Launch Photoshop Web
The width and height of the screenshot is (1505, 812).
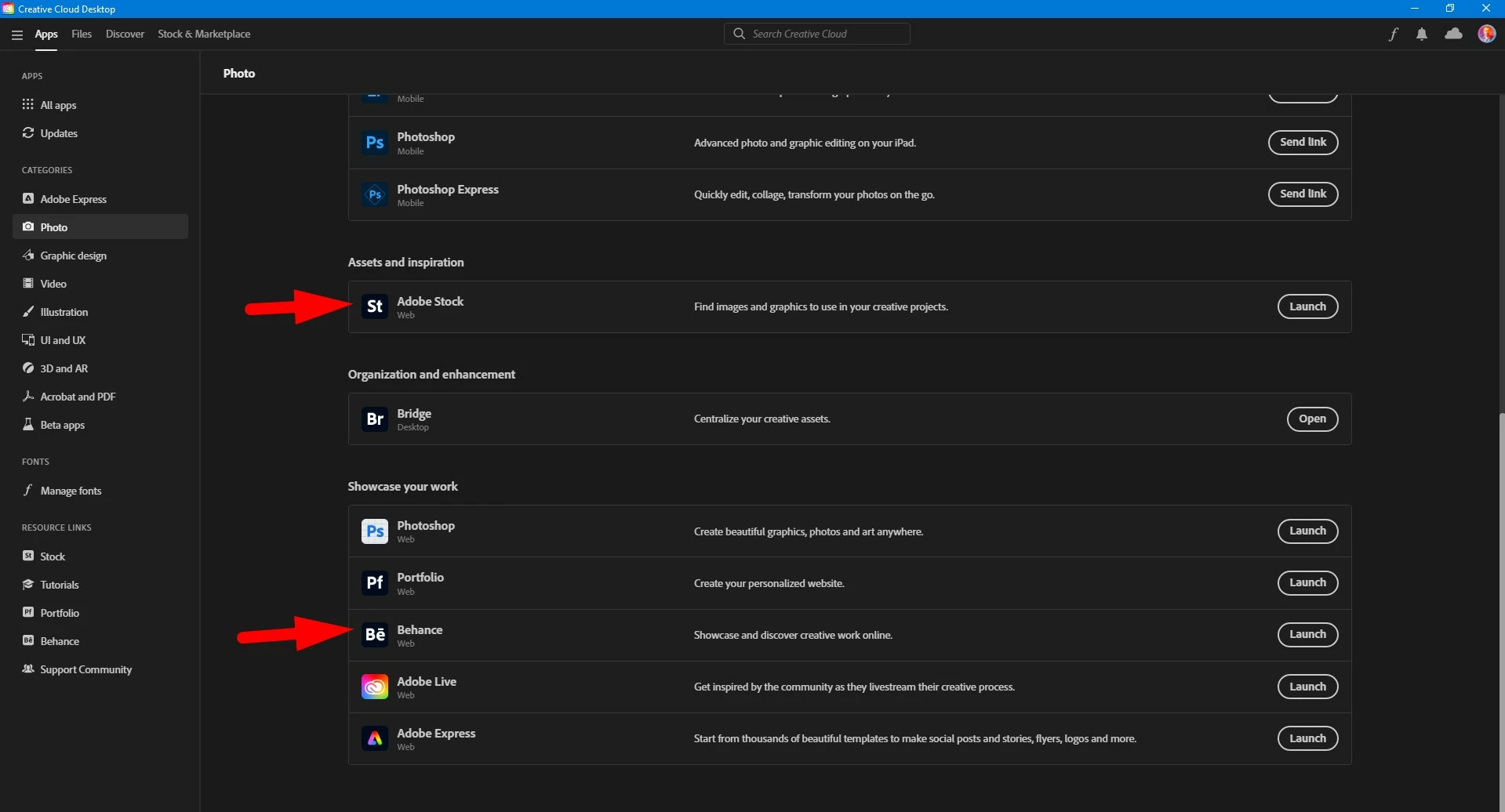[x=1307, y=531]
